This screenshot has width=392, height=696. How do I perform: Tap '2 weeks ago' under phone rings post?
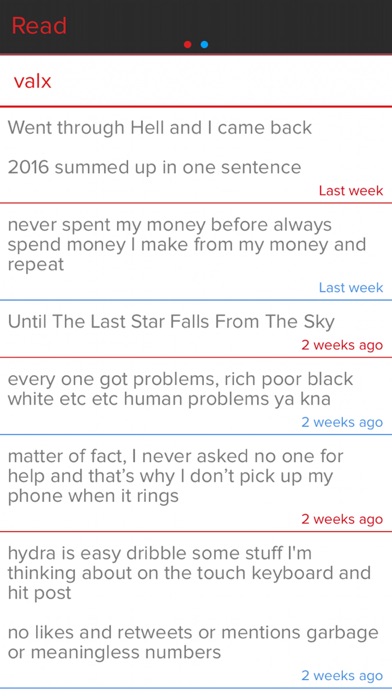pyautogui.click(x=342, y=519)
